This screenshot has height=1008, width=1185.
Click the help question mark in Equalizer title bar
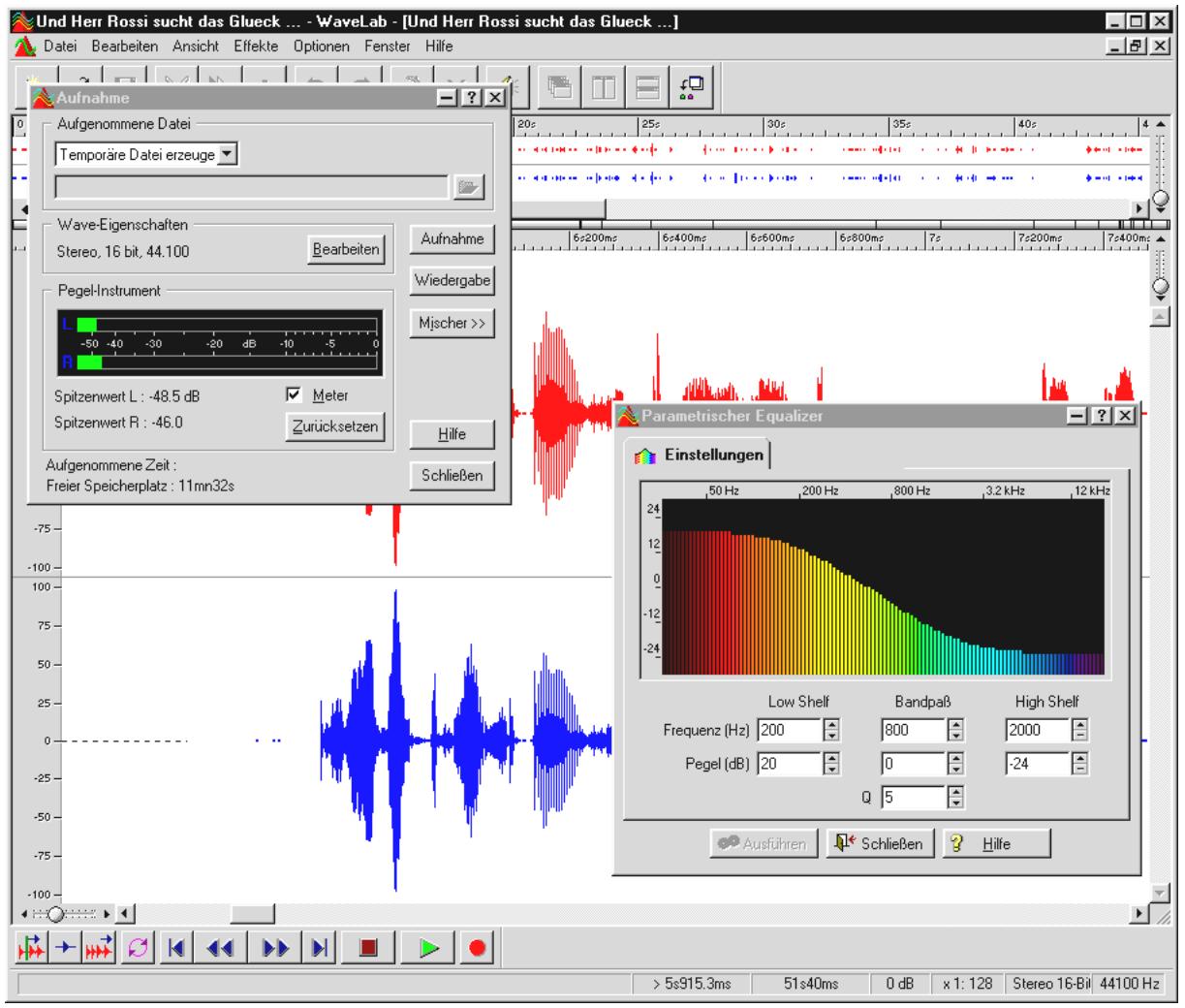coord(1102,416)
